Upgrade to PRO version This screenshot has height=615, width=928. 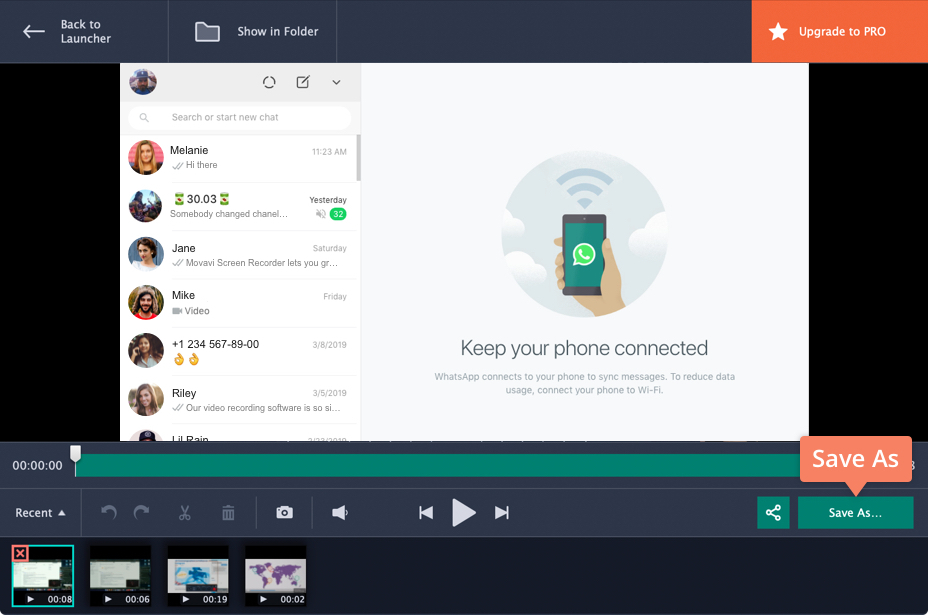point(838,31)
